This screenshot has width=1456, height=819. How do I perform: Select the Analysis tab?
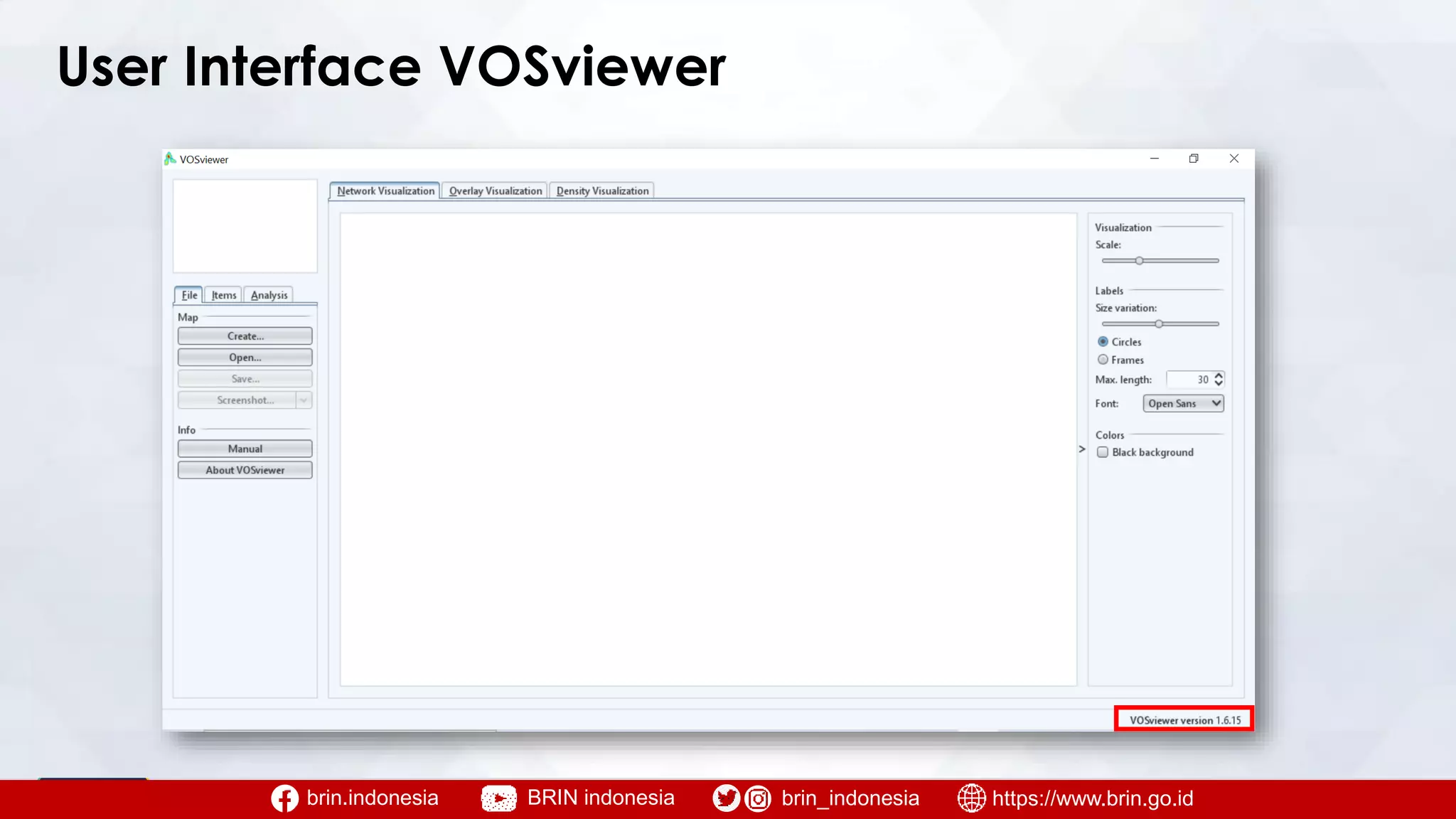[269, 295]
